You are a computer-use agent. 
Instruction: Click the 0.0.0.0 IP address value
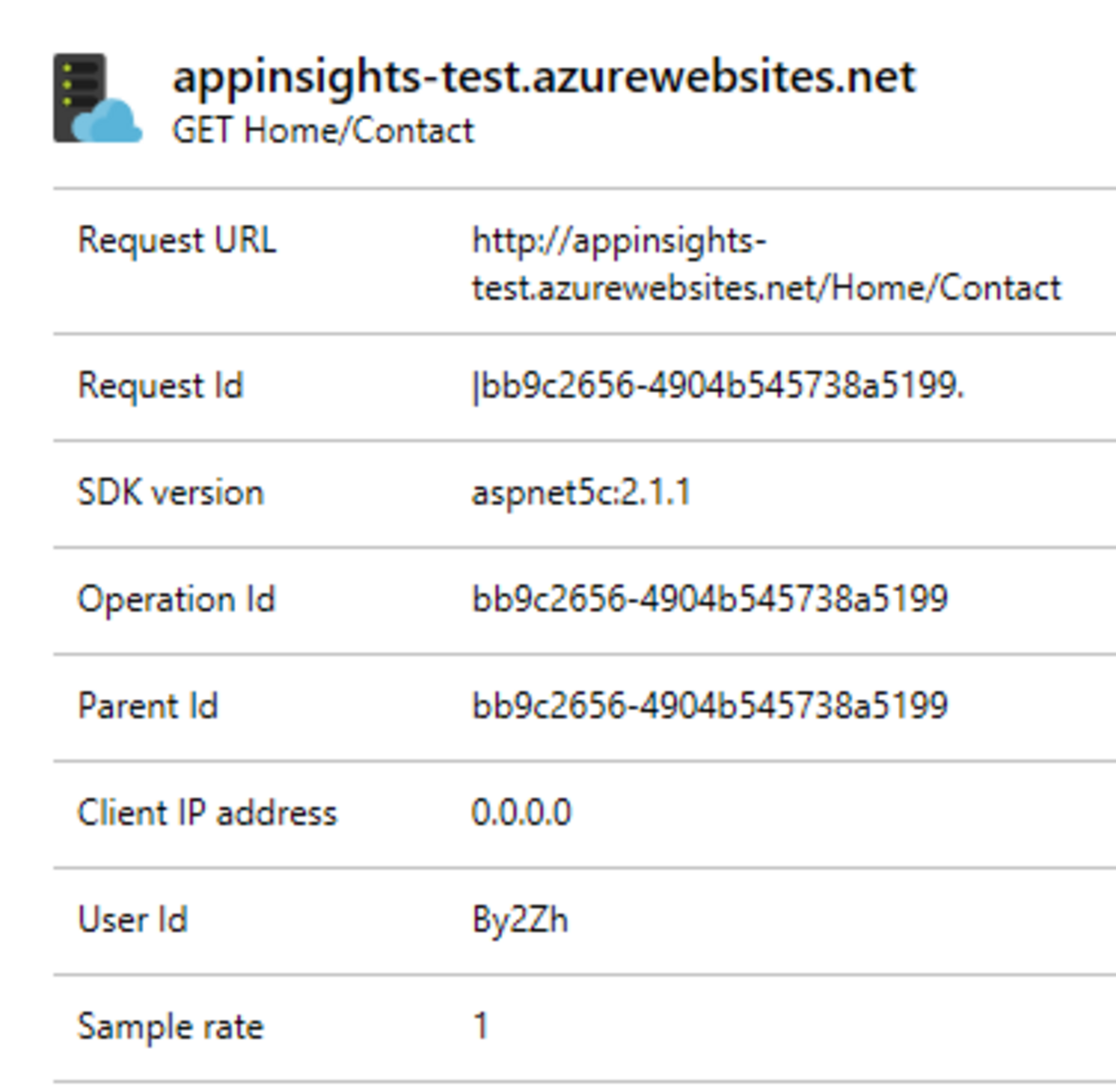click(521, 813)
